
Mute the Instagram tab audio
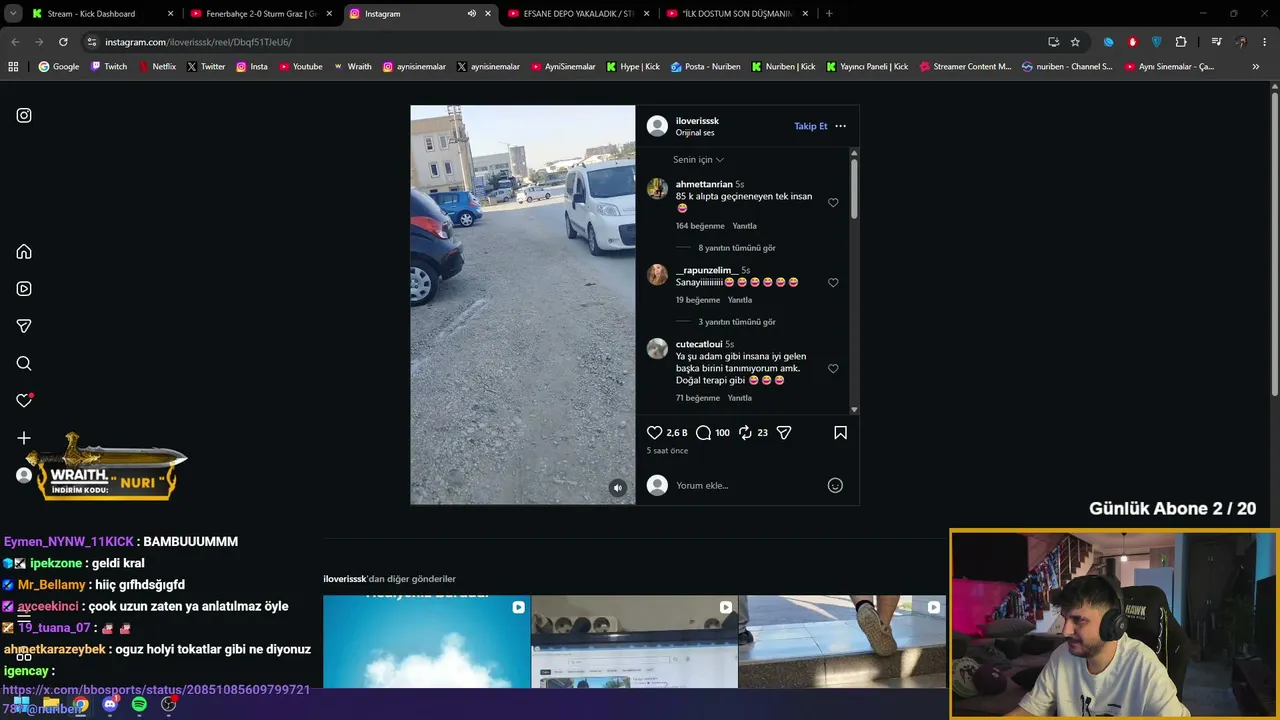click(x=471, y=14)
